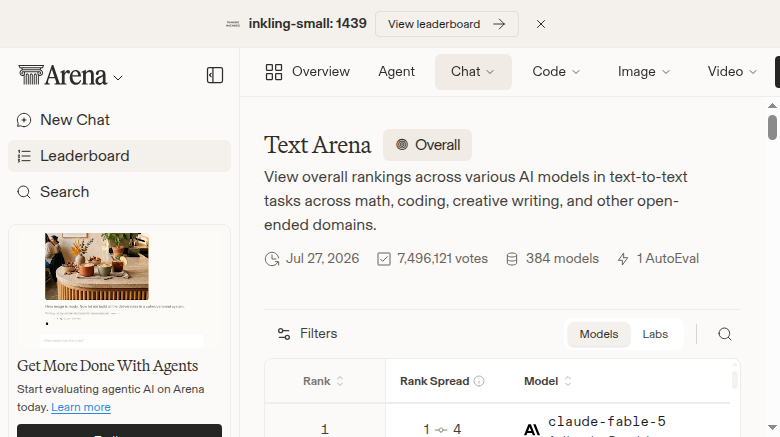Click the clock icon beside Jul 27, 2026
This screenshot has width=780, height=437.
coord(272,259)
